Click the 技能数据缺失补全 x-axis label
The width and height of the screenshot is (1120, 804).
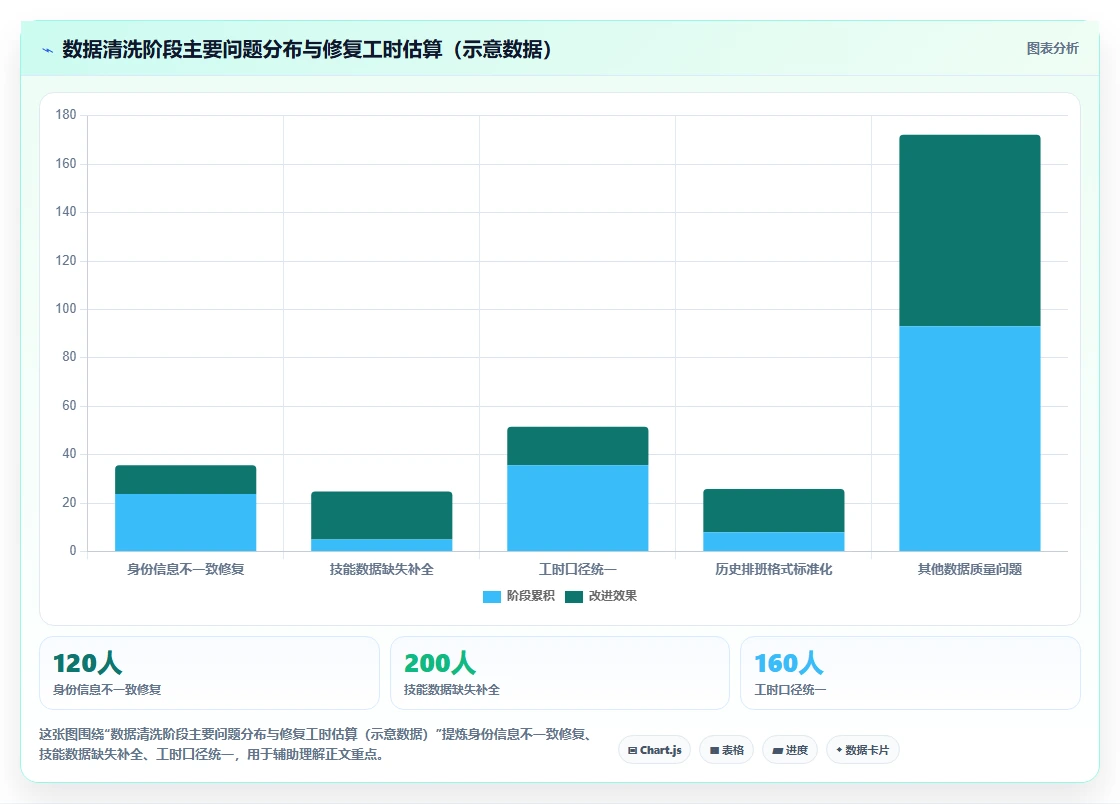381,569
